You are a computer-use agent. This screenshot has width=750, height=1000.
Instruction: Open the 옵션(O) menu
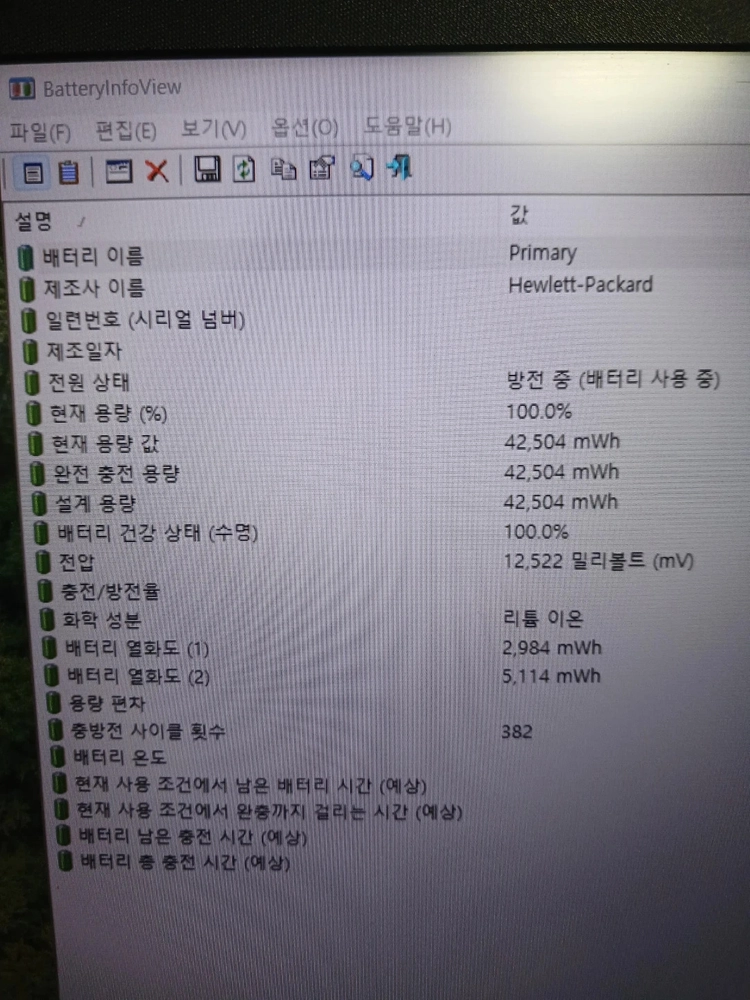click(x=305, y=128)
